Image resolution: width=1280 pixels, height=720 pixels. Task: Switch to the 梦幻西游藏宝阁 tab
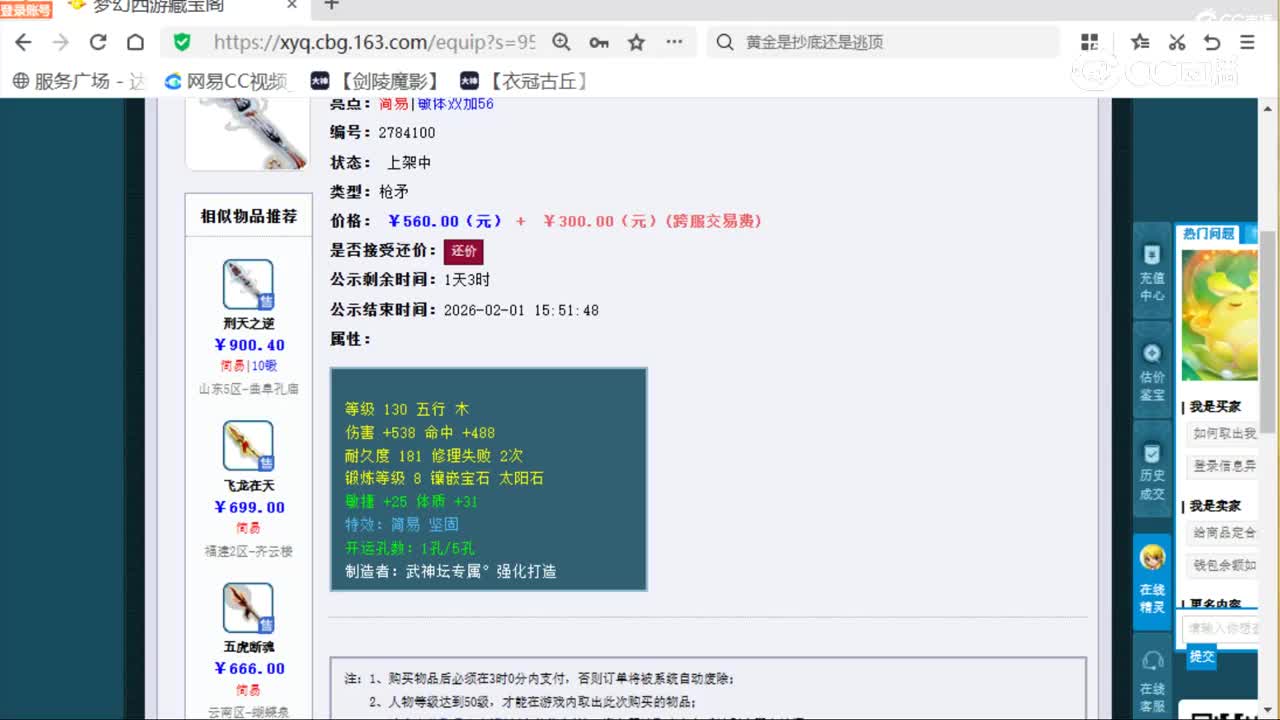pos(160,10)
